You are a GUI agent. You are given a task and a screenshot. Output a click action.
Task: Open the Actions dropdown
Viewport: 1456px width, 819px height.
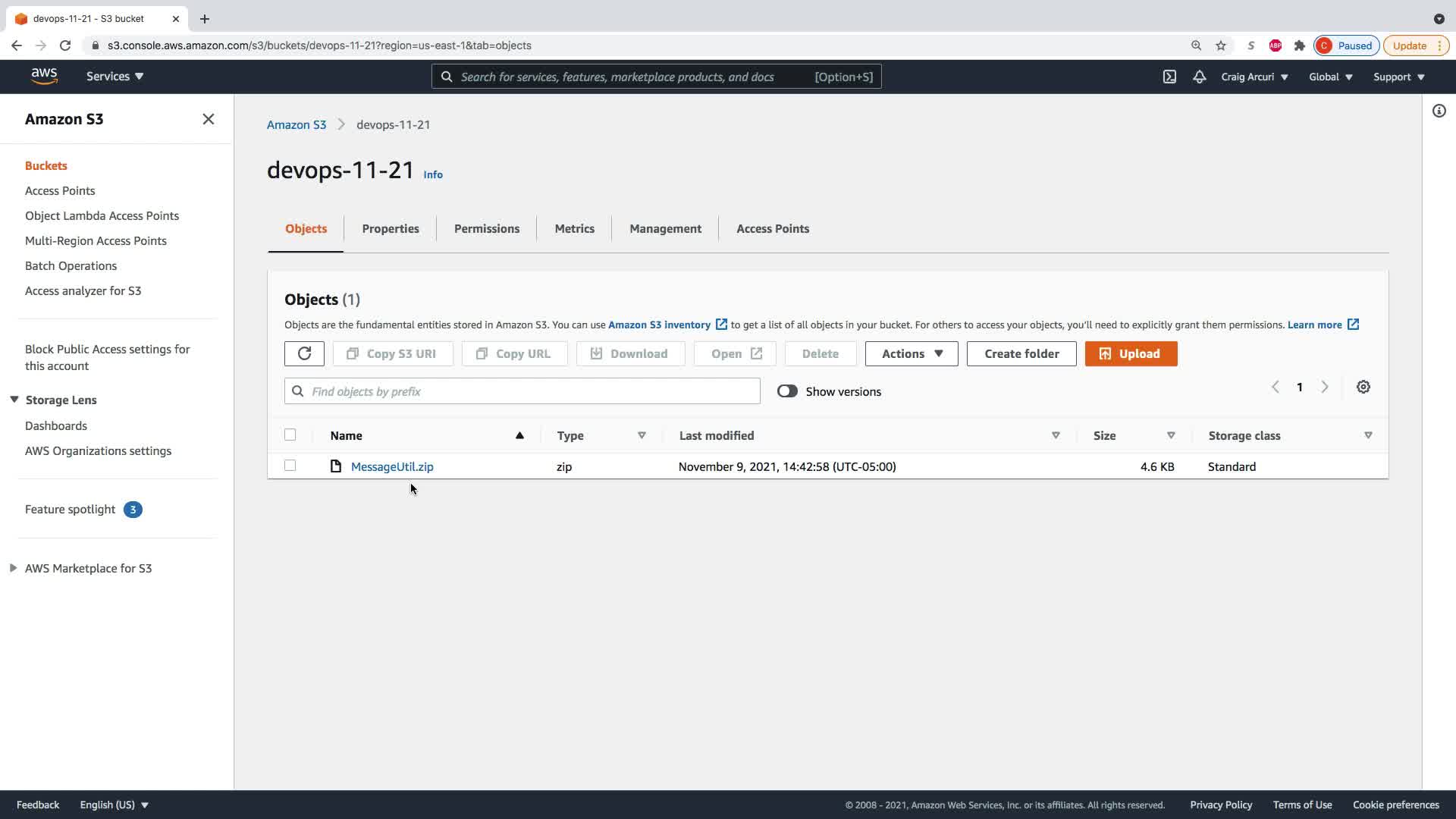click(911, 353)
